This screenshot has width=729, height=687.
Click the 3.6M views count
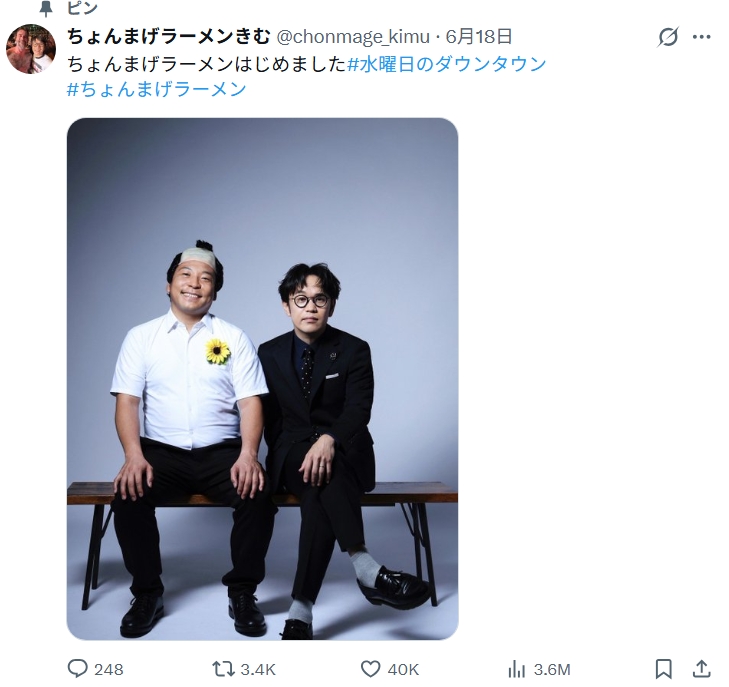(552, 669)
